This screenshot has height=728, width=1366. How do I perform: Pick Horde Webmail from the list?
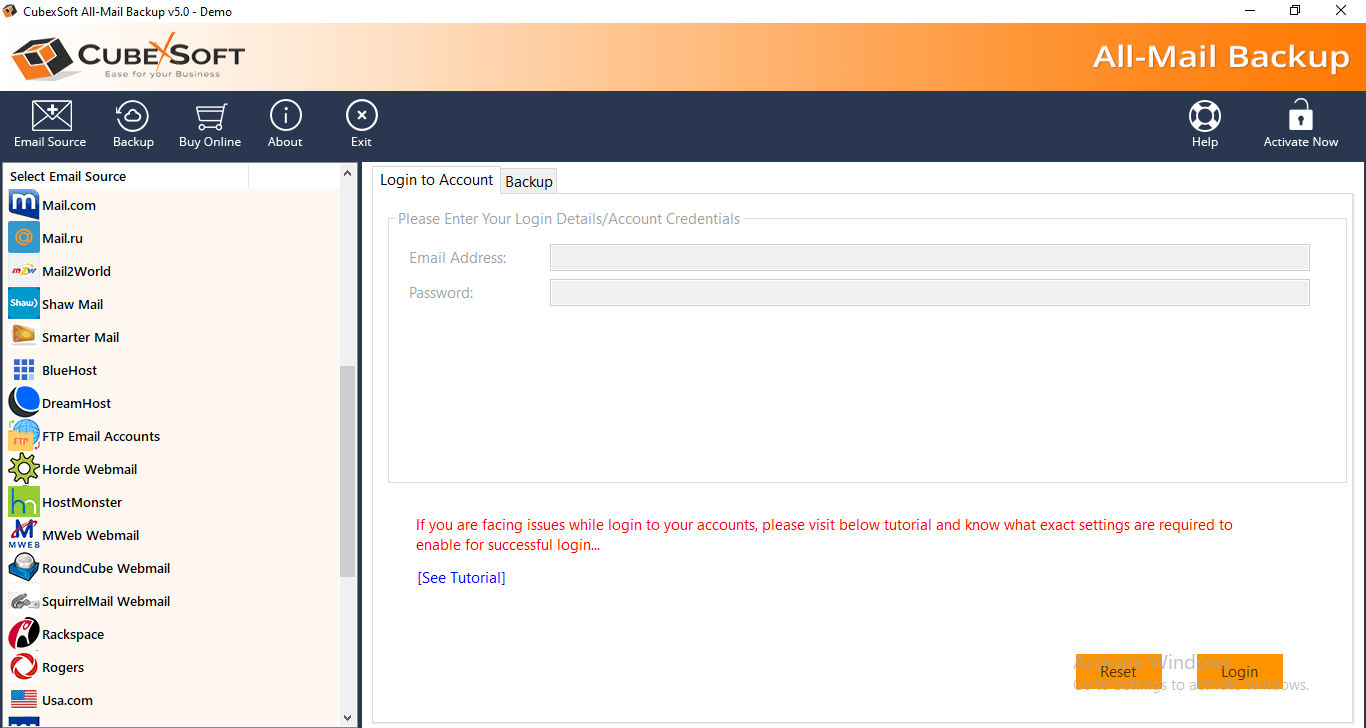coord(89,469)
